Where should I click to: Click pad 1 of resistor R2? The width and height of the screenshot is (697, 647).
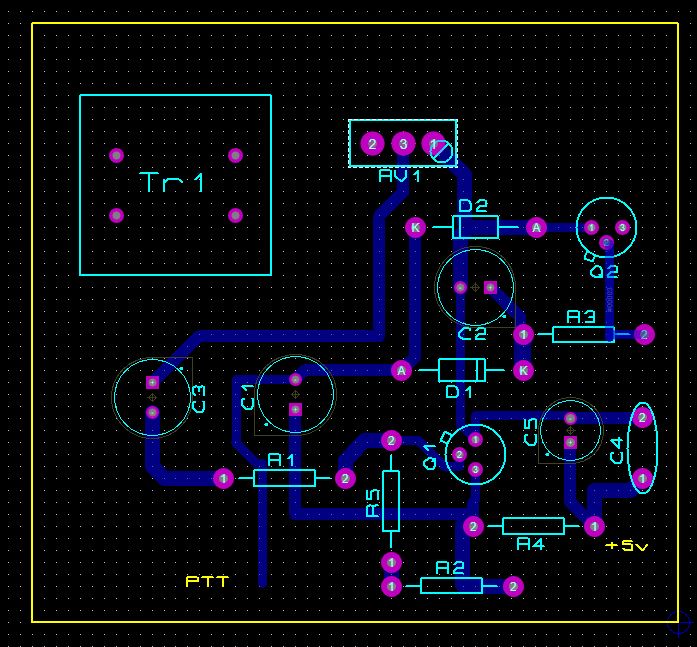[x=391, y=587]
